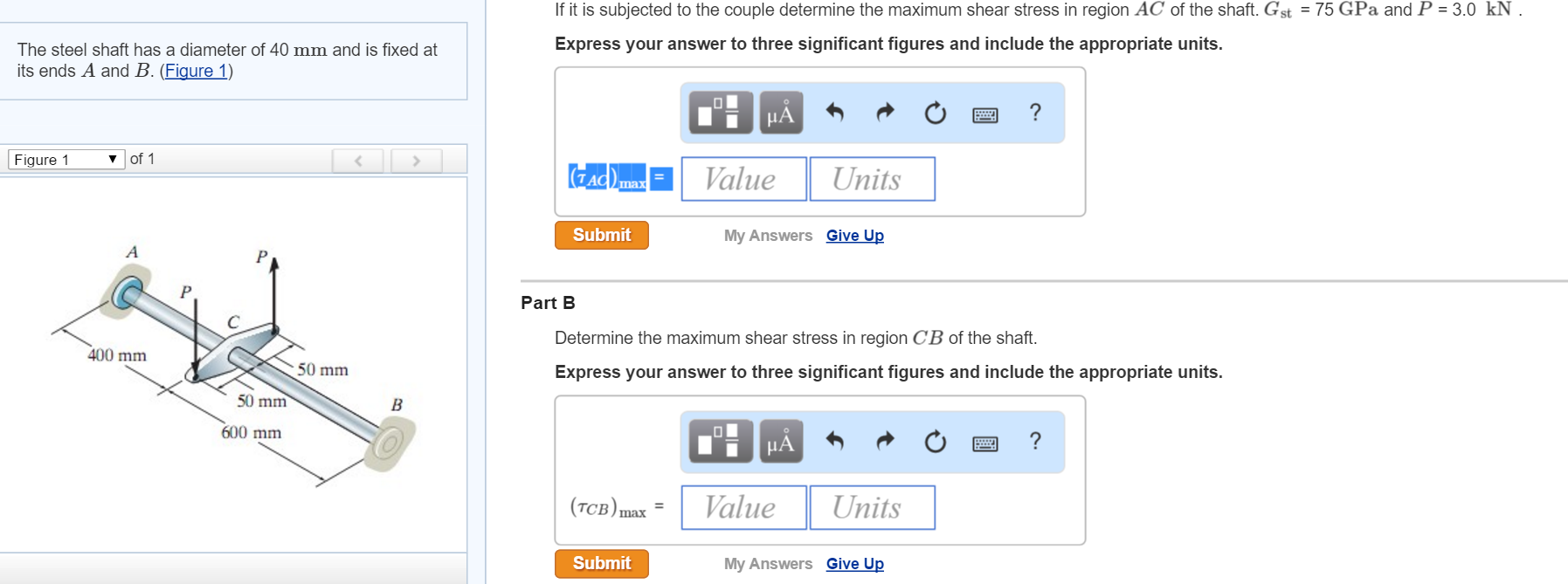The width and height of the screenshot is (1568, 584).
Task: Click the templates icon in Part A toolbar
Action: pos(721,113)
